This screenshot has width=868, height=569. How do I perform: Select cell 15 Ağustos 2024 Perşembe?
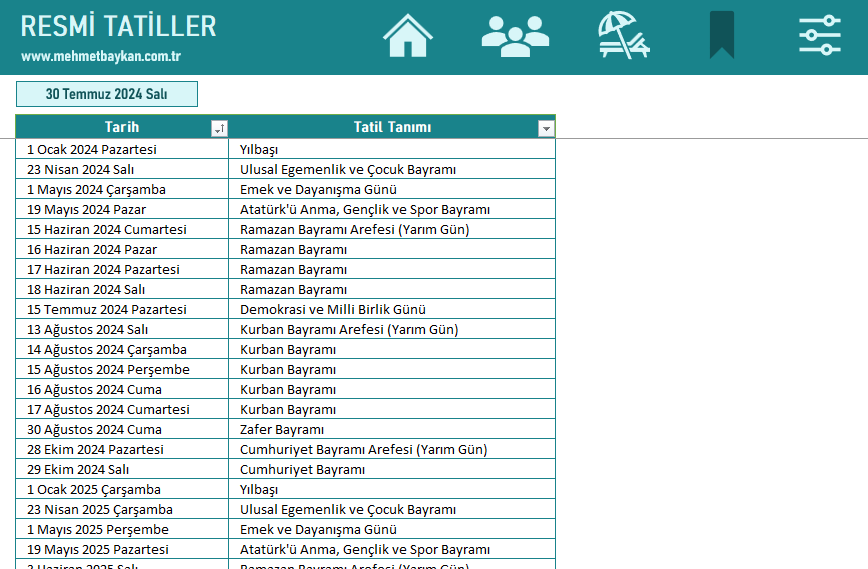coord(122,369)
